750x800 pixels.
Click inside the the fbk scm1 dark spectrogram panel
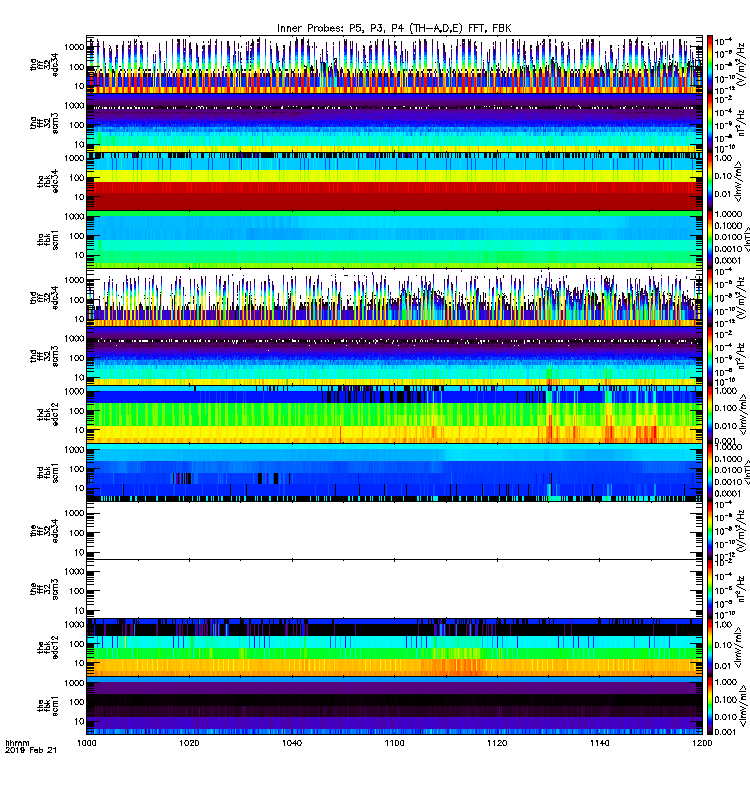[394, 706]
